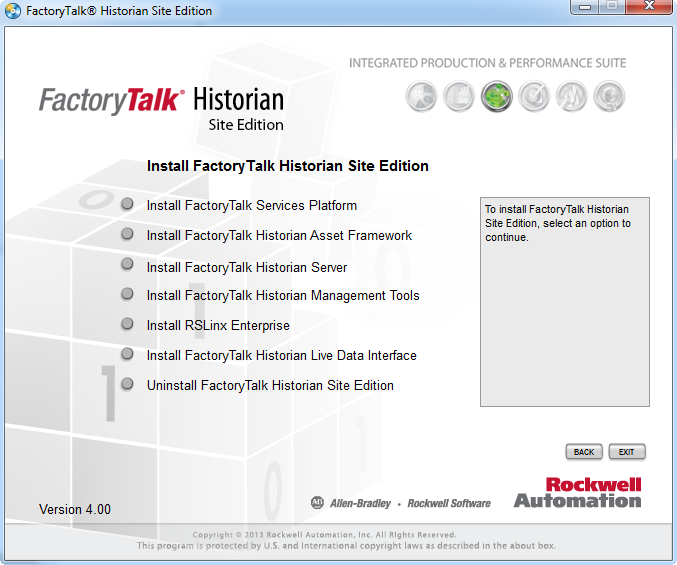The height and width of the screenshot is (565, 677).
Task: Choose Install FactoryTalk Historian Management Tools text
Action: [283, 296]
